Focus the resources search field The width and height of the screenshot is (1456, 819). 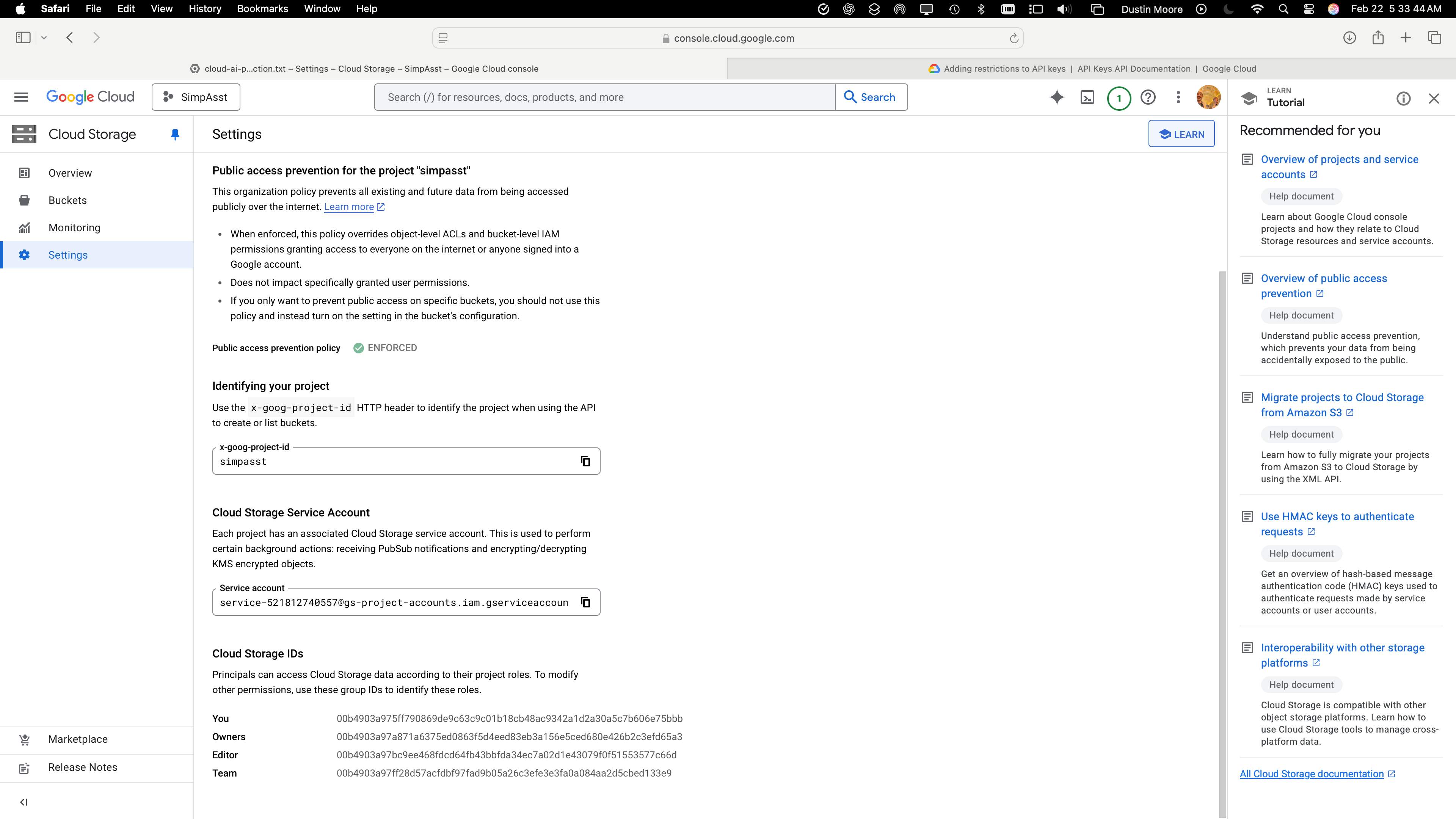click(x=605, y=97)
